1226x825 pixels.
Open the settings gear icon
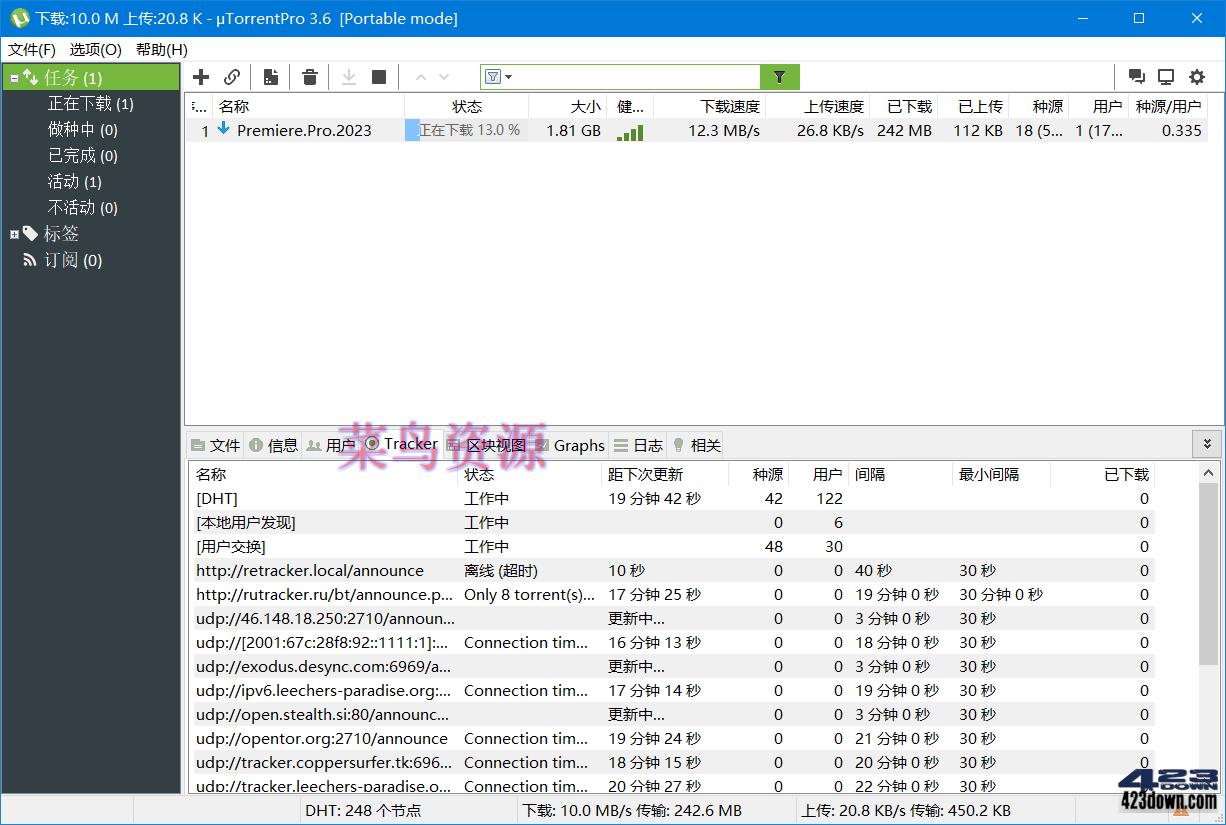(1197, 76)
